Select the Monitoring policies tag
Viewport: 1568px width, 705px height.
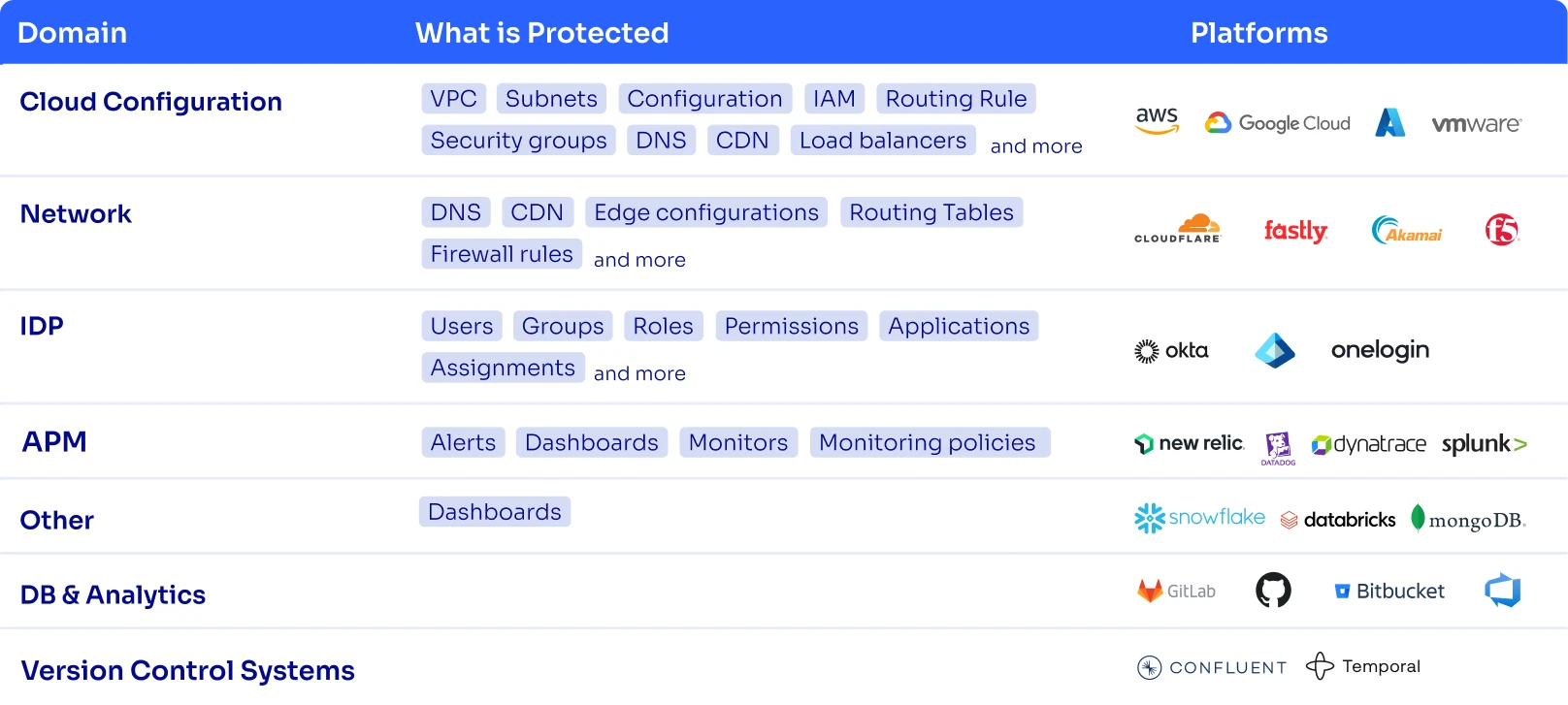pos(929,442)
